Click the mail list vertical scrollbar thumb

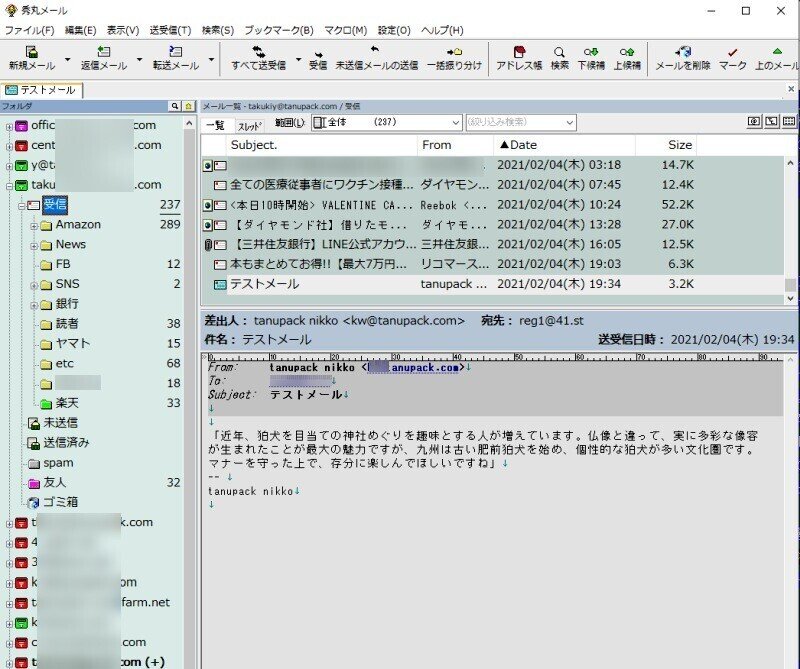[x=790, y=285]
